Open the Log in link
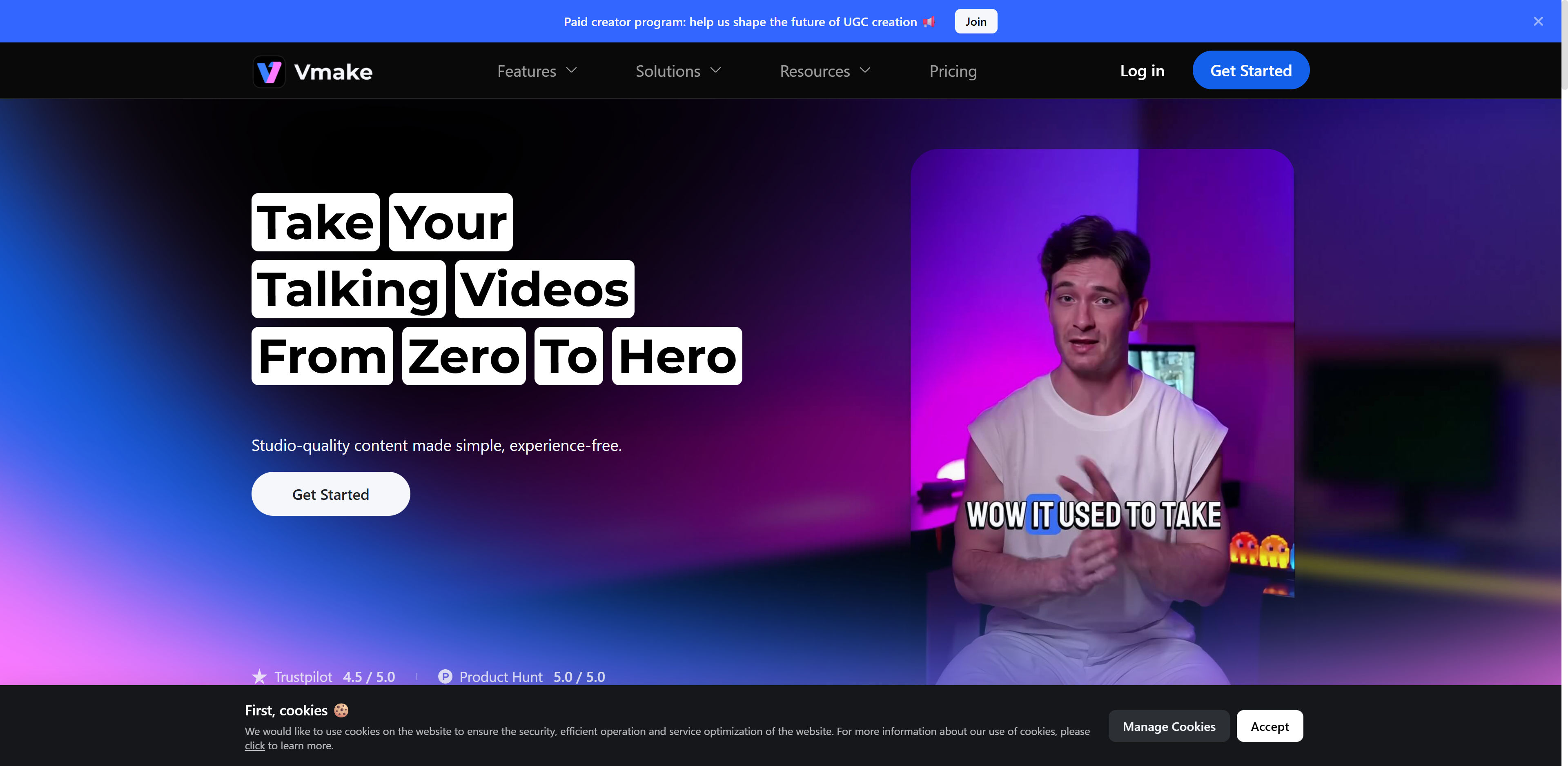1568x766 pixels. pos(1142,71)
